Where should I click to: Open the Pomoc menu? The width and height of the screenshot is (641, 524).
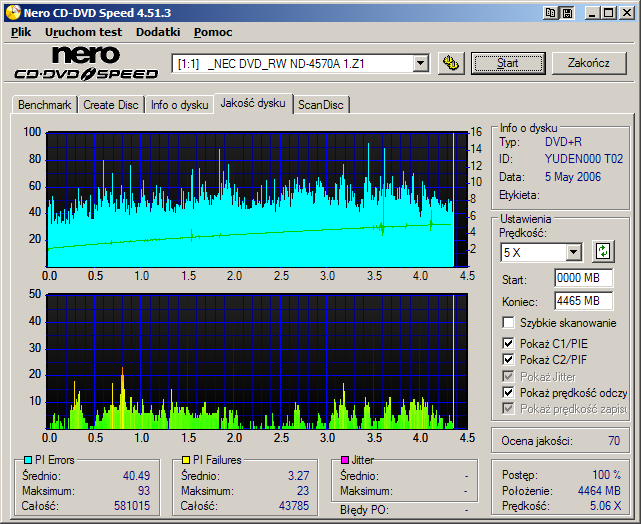pos(213,32)
